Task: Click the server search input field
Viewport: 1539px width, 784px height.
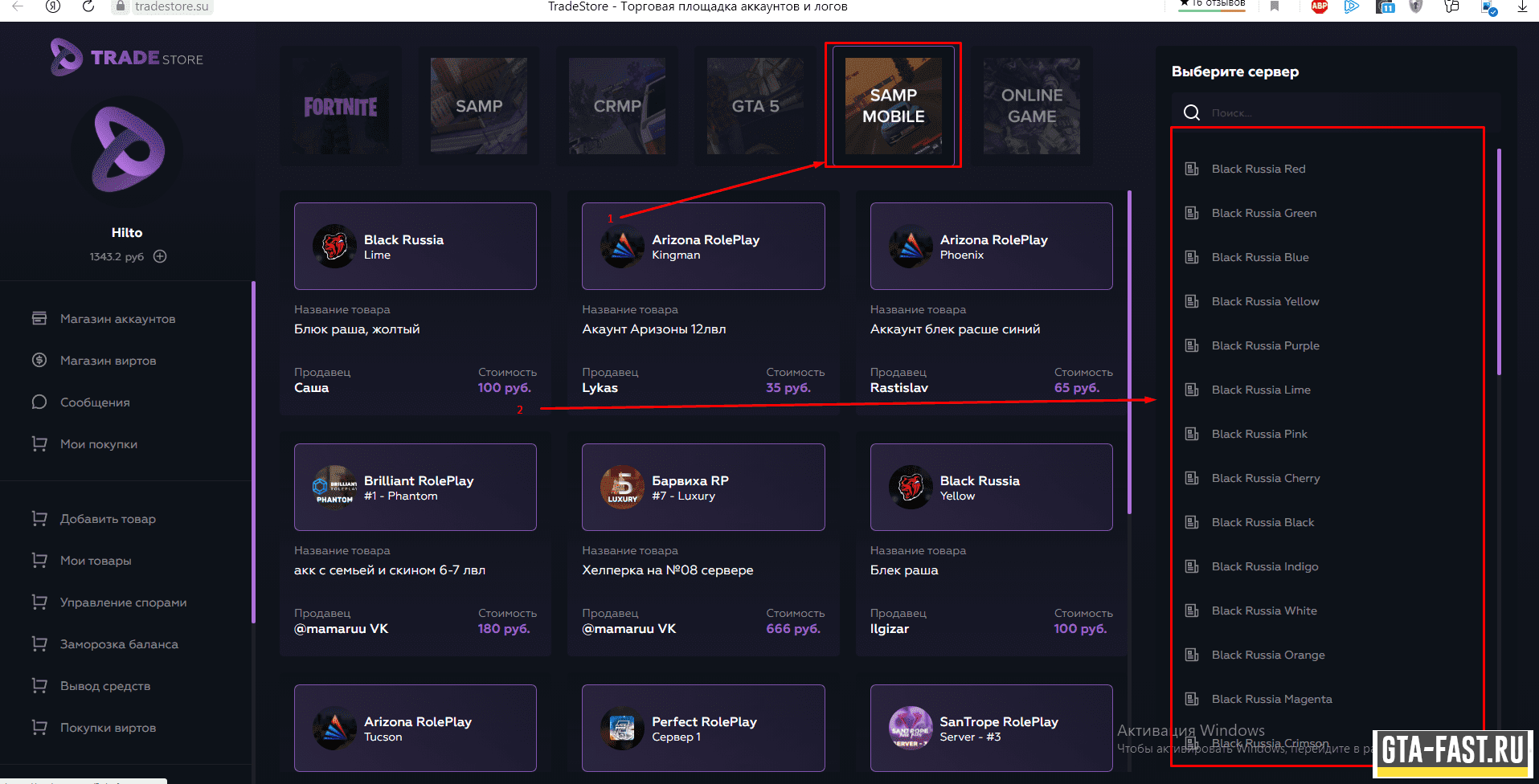Action: point(1336,112)
